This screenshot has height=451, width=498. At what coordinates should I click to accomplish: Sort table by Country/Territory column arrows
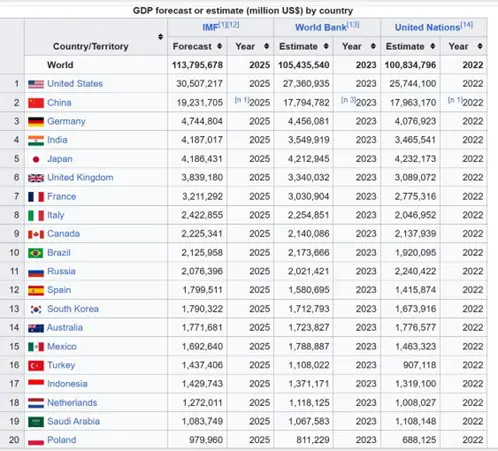(x=160, y=37)
